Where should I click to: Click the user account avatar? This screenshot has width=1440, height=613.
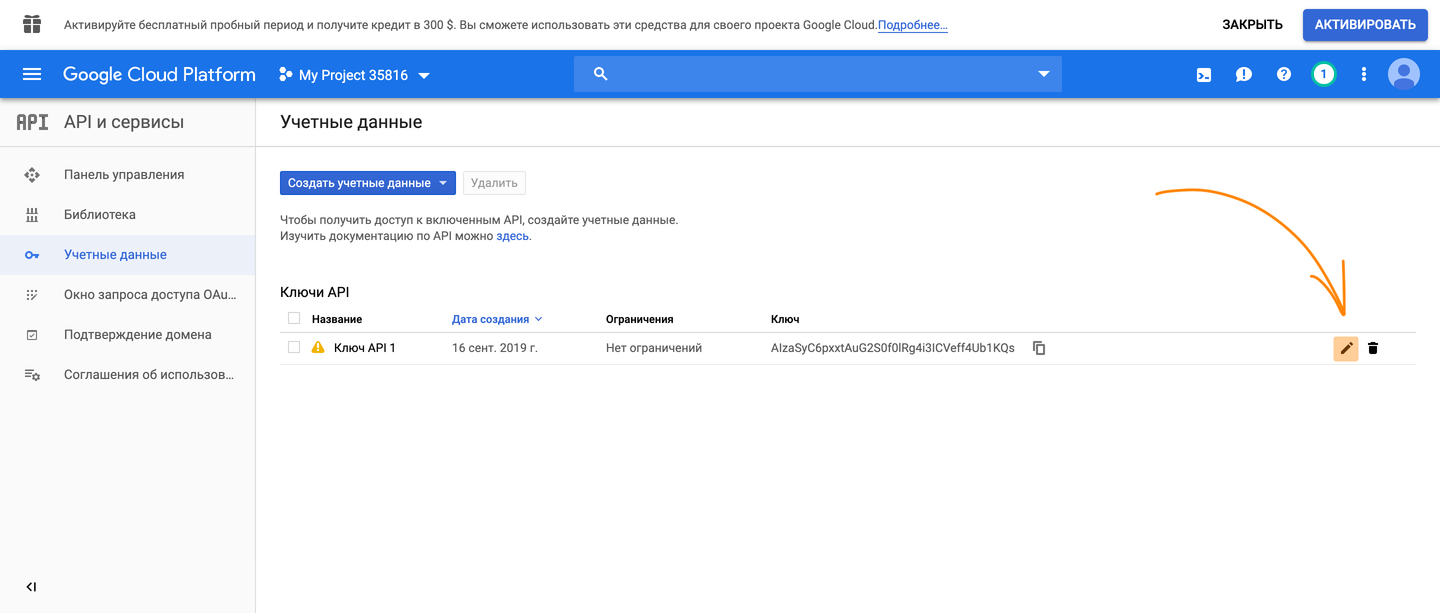[x=1404, y=74]
